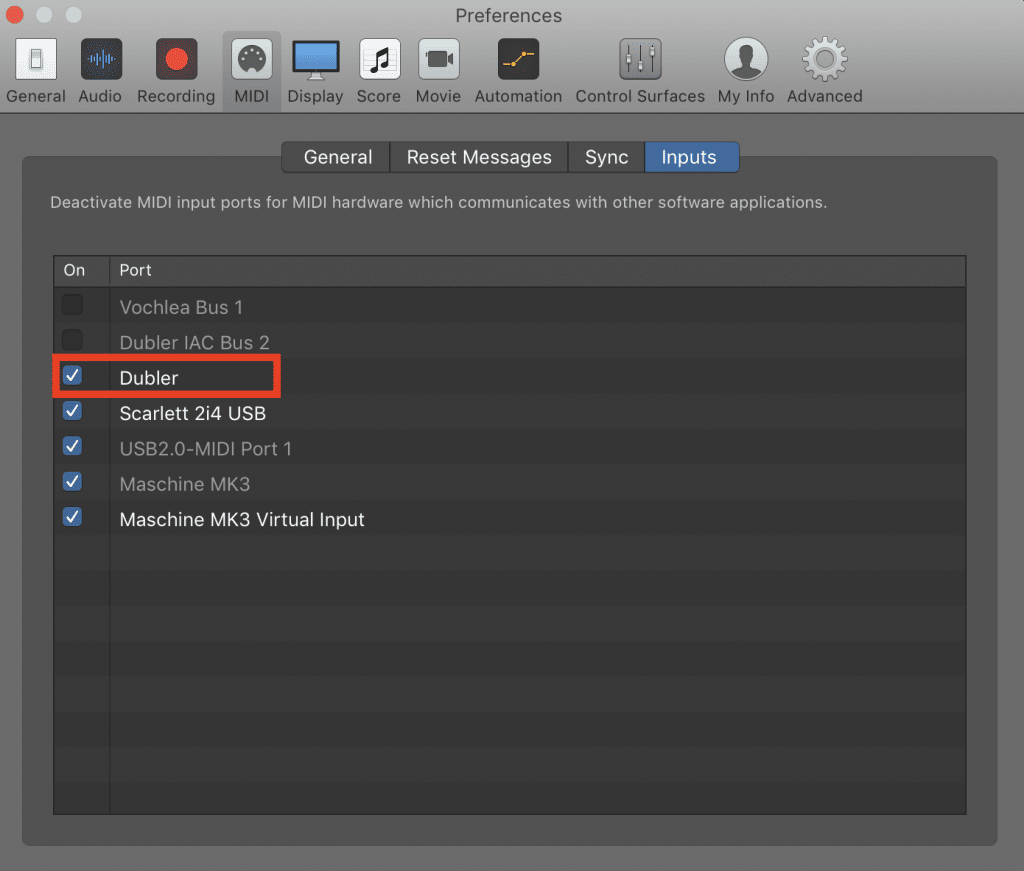1024x871 pixels.
Task: Open the Recording preferences icon
Action: click(176, 59)
